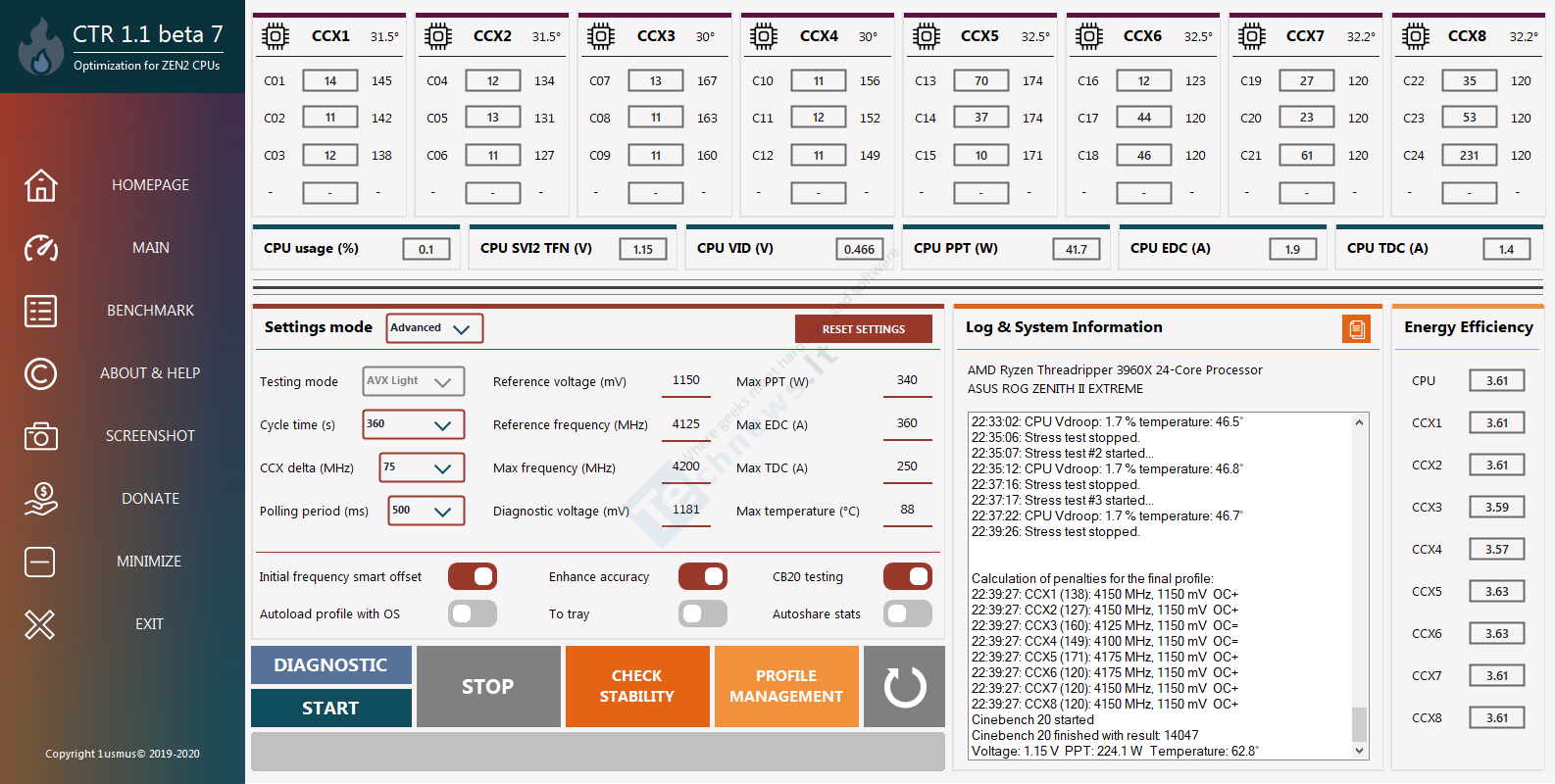Open DONATE menu item

[x=150, y=499]
